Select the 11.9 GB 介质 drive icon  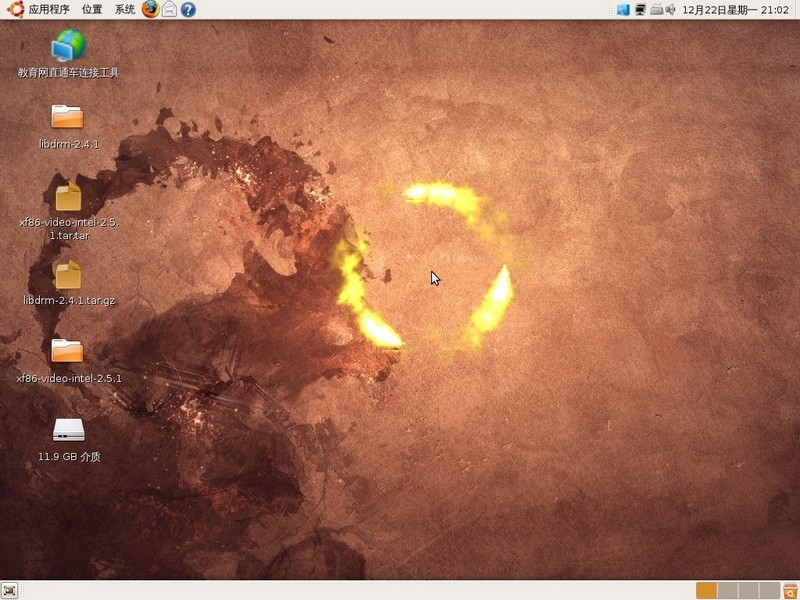pos(68,430)
